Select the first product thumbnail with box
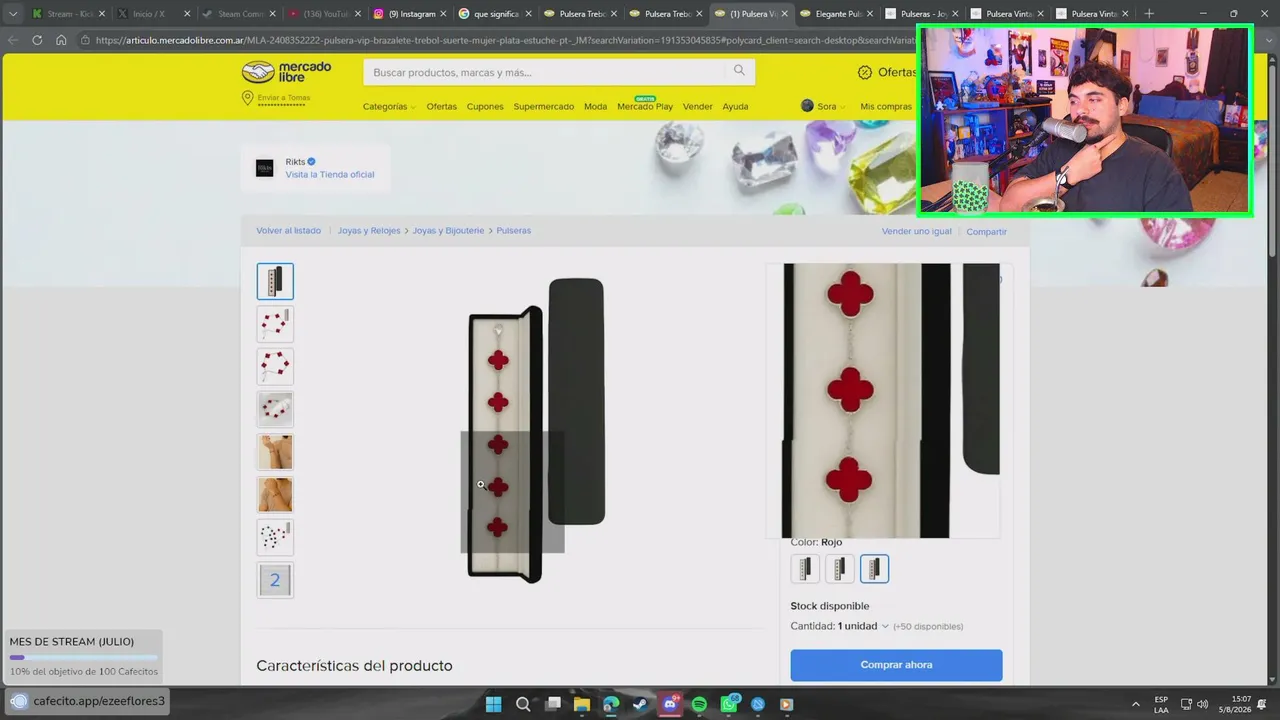1280x720 pixels. click(275, 281)
